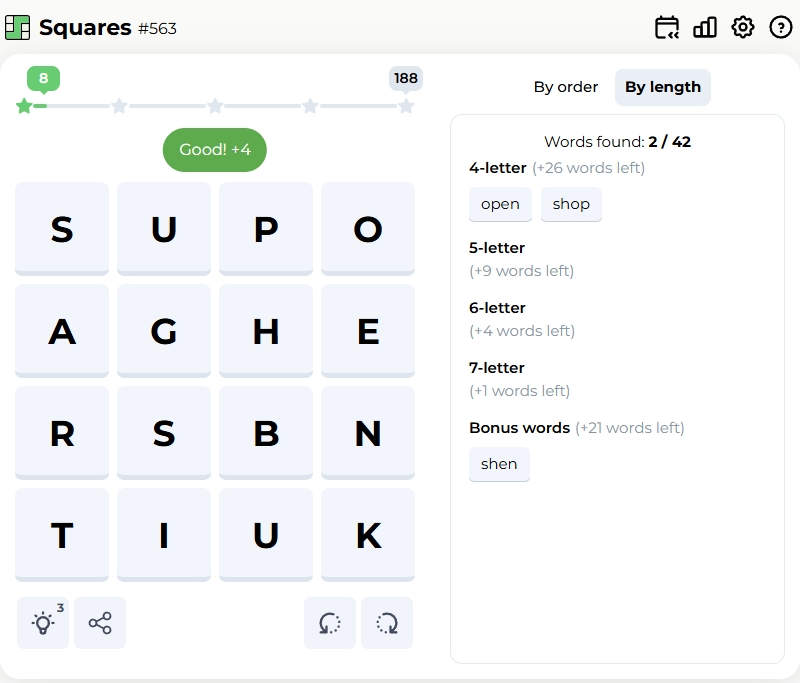Click the '+9 words left' text
This screenshot has height=683, width=800.
point(521,271)
